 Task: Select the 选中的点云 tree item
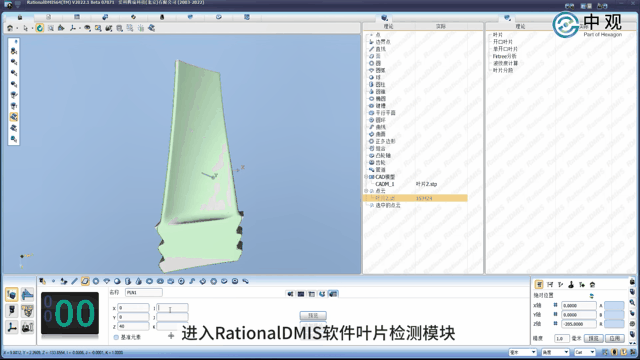(387, 205)
